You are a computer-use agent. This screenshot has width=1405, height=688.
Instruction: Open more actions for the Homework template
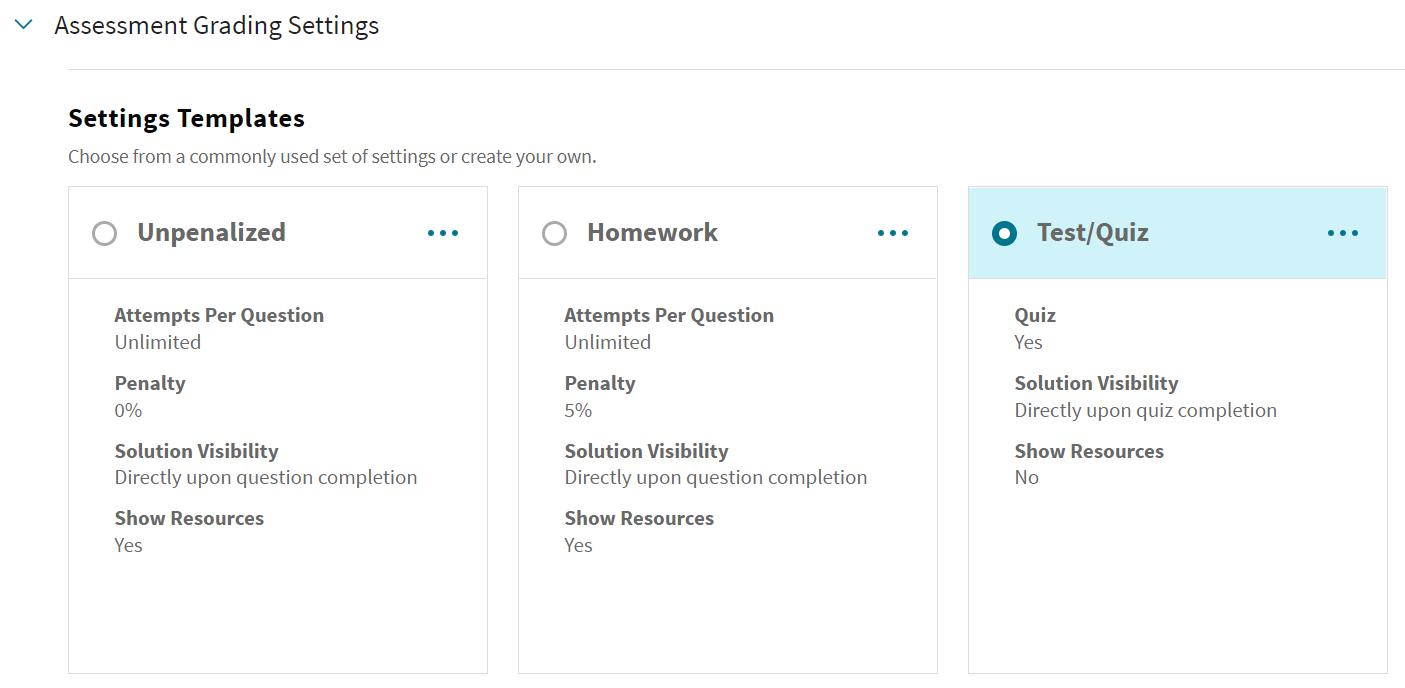[893, 233]
